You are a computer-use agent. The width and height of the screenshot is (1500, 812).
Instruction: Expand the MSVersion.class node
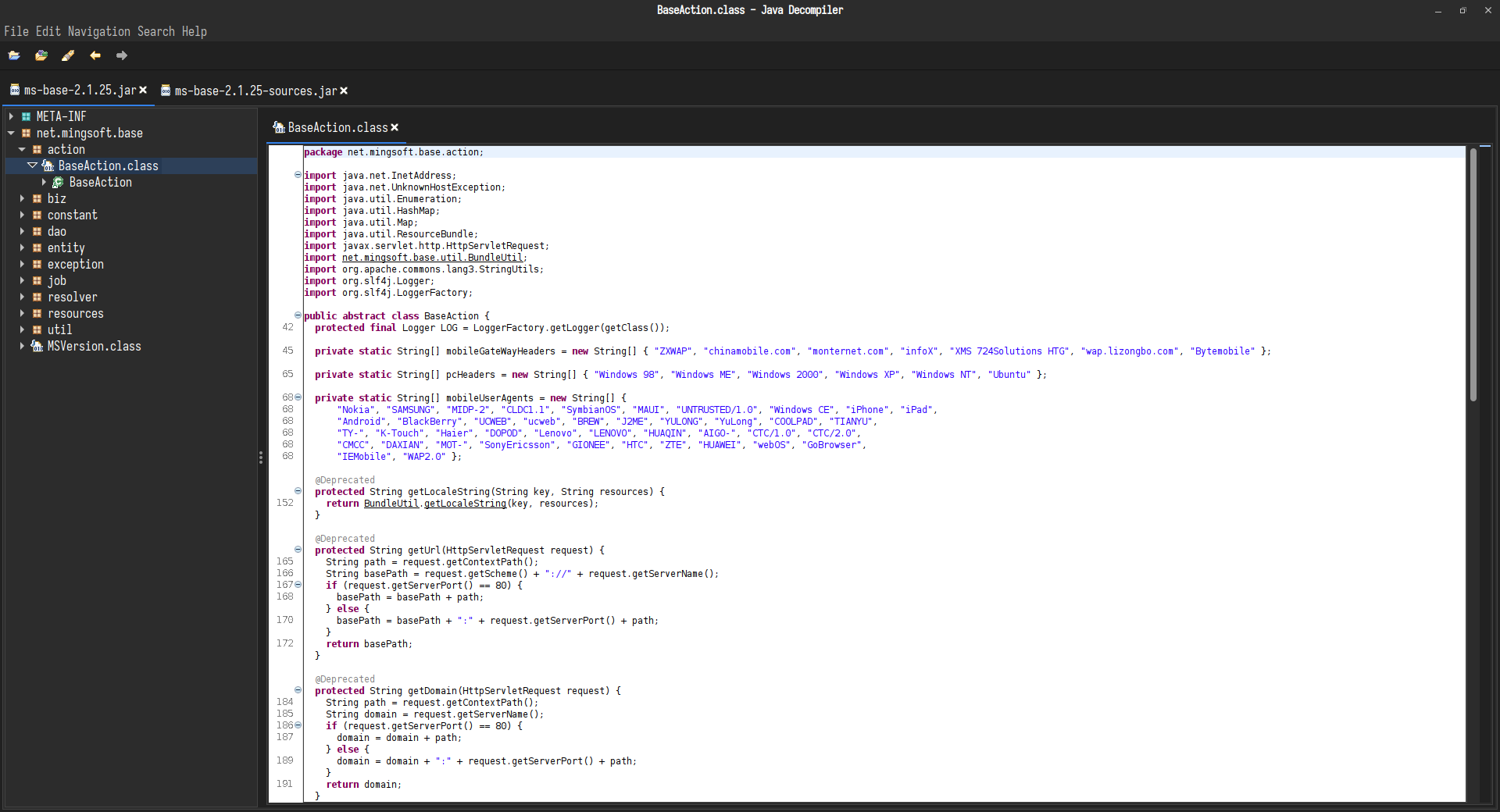pos(22,346)
